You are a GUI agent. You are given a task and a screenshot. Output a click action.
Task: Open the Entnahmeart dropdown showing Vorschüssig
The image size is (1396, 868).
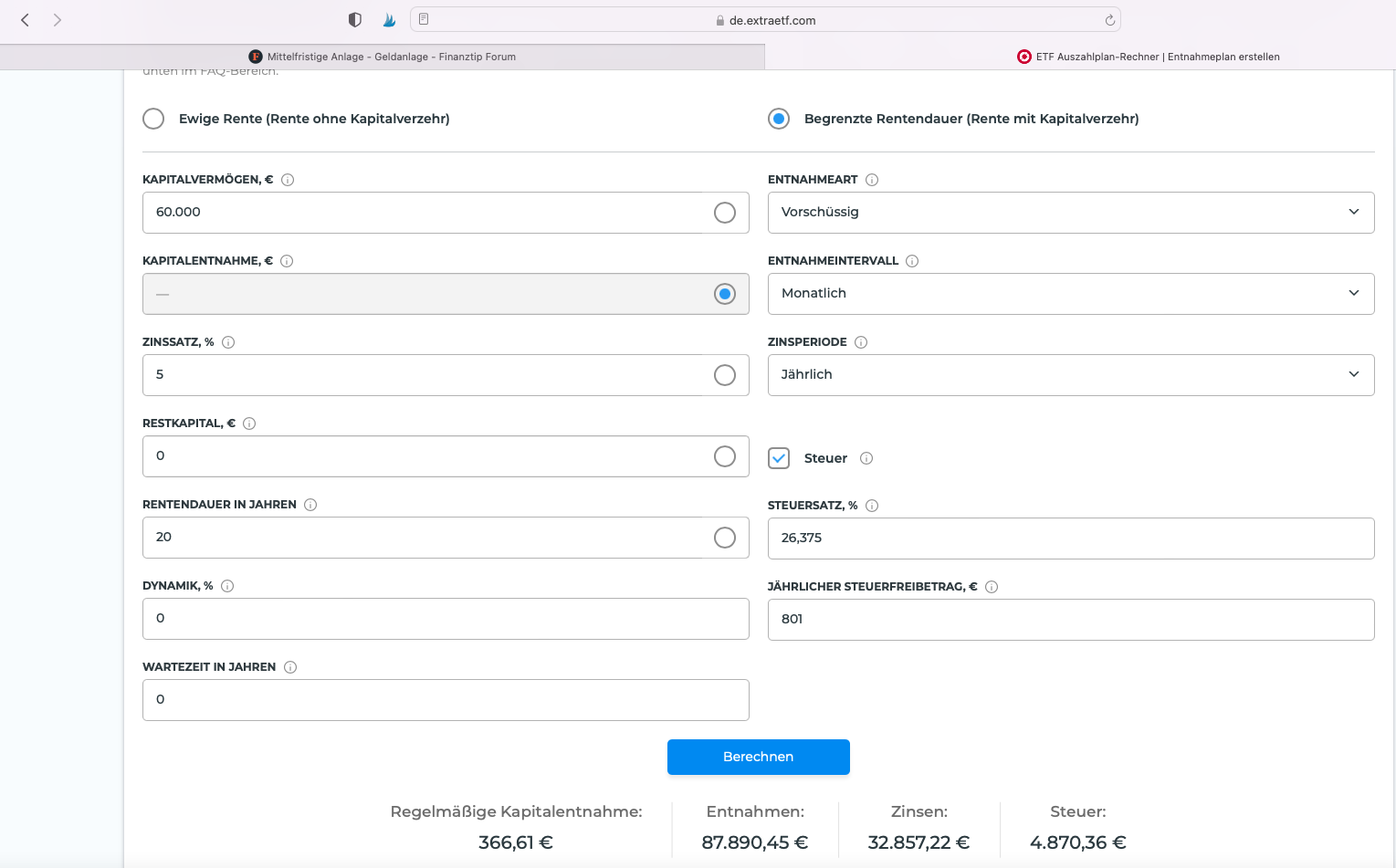[1070, 213]
